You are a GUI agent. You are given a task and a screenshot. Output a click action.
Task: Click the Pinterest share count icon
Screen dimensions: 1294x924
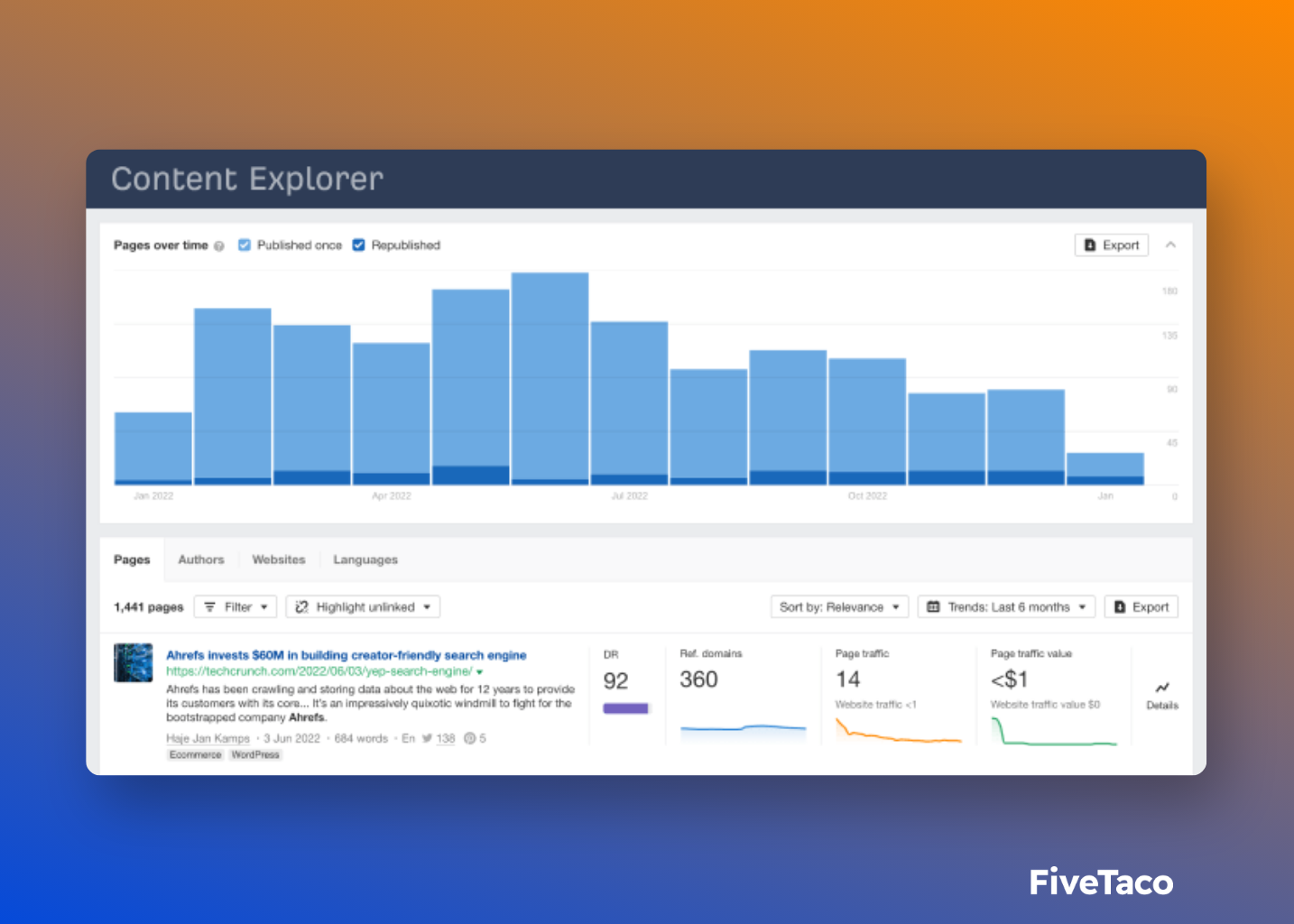click(x=469, y=738)
